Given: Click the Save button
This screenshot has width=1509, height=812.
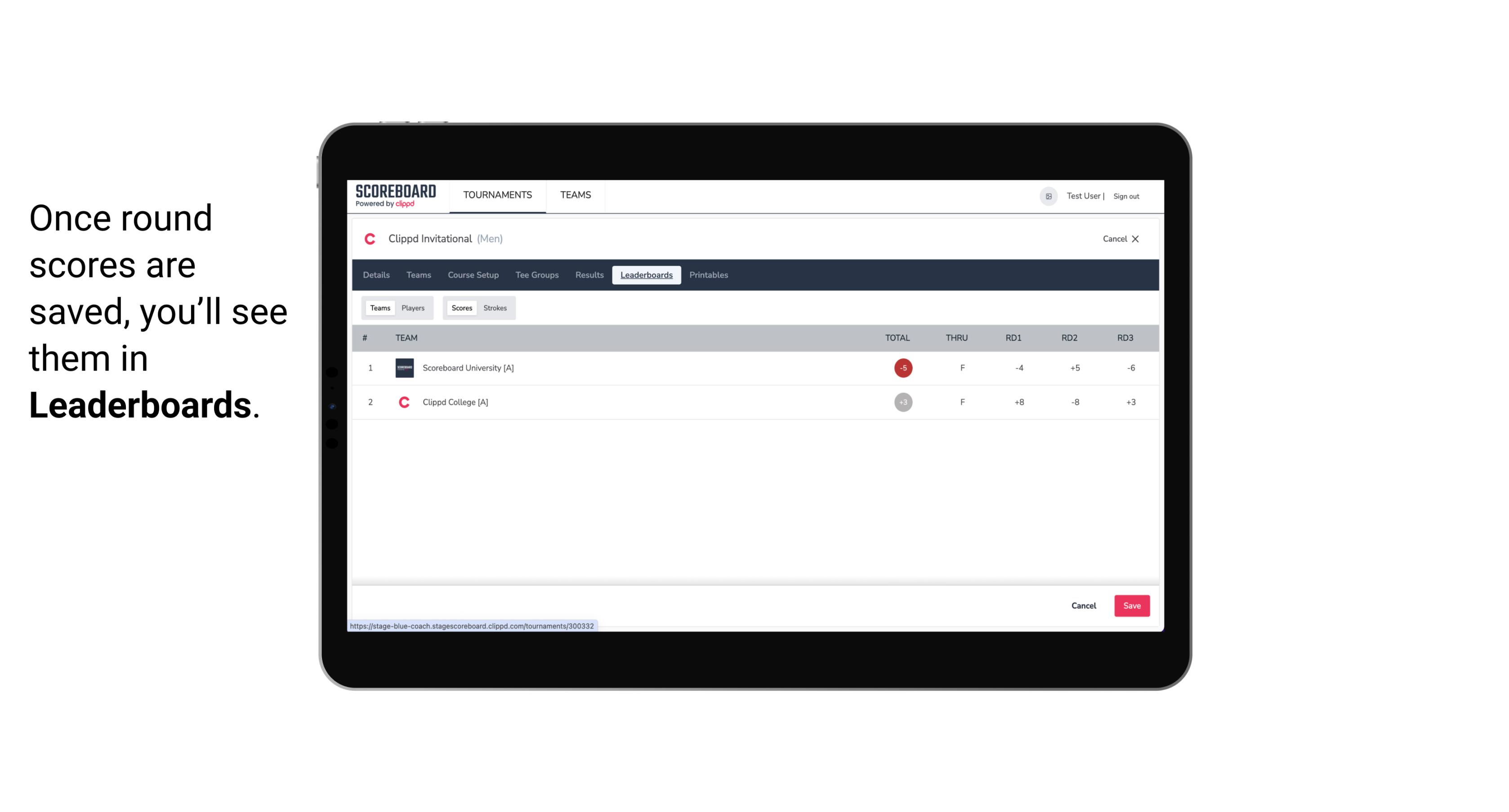Looking at the screenshot, I should (x=1130, y=605).
